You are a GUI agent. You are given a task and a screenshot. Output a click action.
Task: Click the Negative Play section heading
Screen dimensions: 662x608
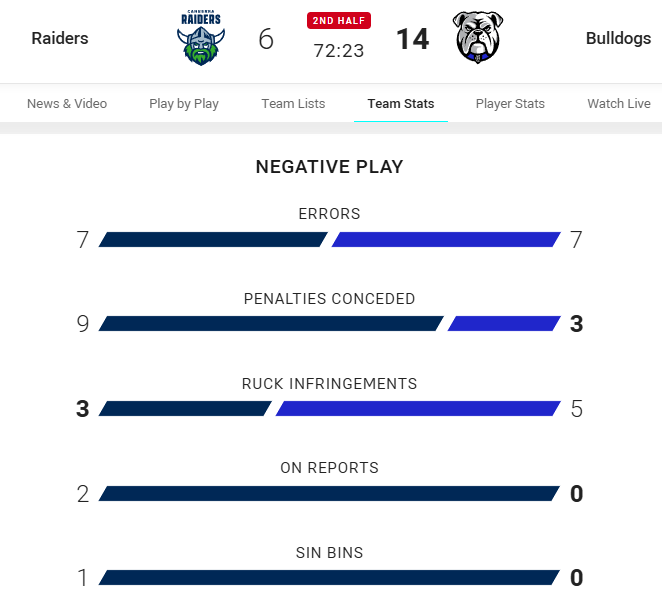point(329,167)
